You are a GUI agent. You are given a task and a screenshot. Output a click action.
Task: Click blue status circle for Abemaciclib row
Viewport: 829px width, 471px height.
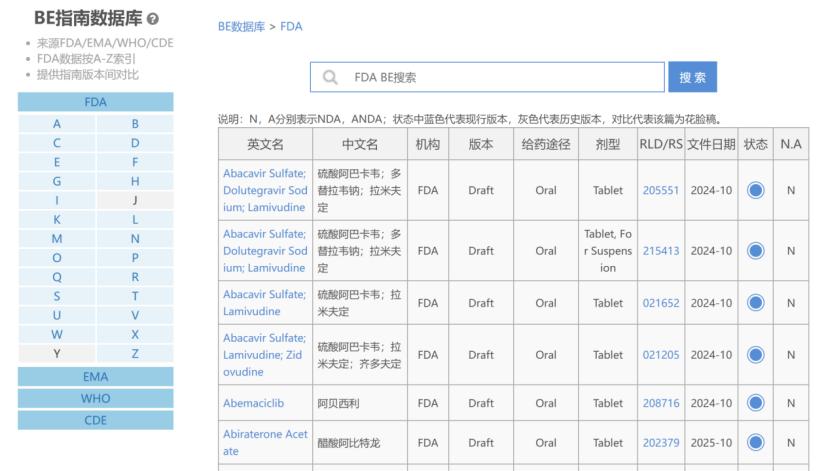tap(755, 403)
